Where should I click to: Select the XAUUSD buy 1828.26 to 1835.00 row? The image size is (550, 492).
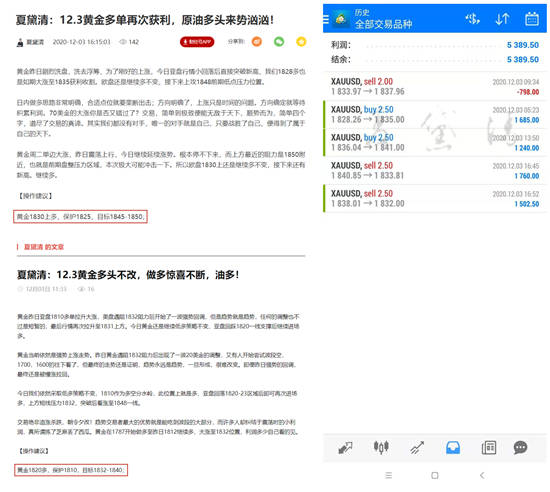click(435, 114)
